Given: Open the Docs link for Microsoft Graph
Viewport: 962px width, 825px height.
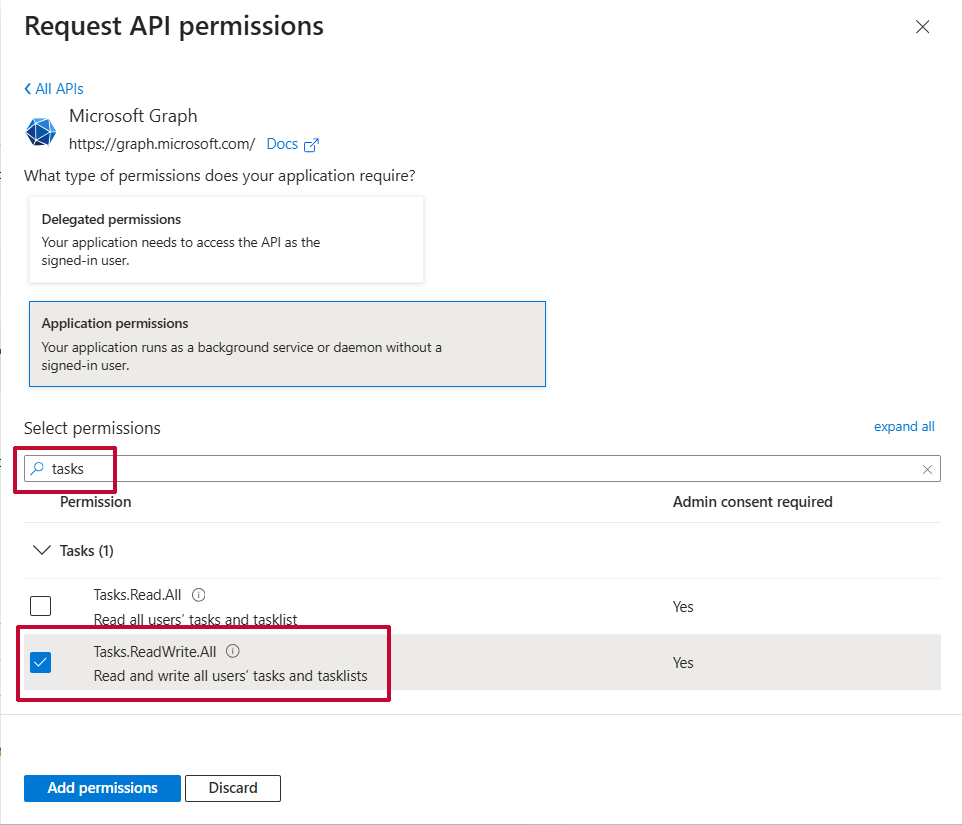Looking at the screenshot, I should (282, 144).
